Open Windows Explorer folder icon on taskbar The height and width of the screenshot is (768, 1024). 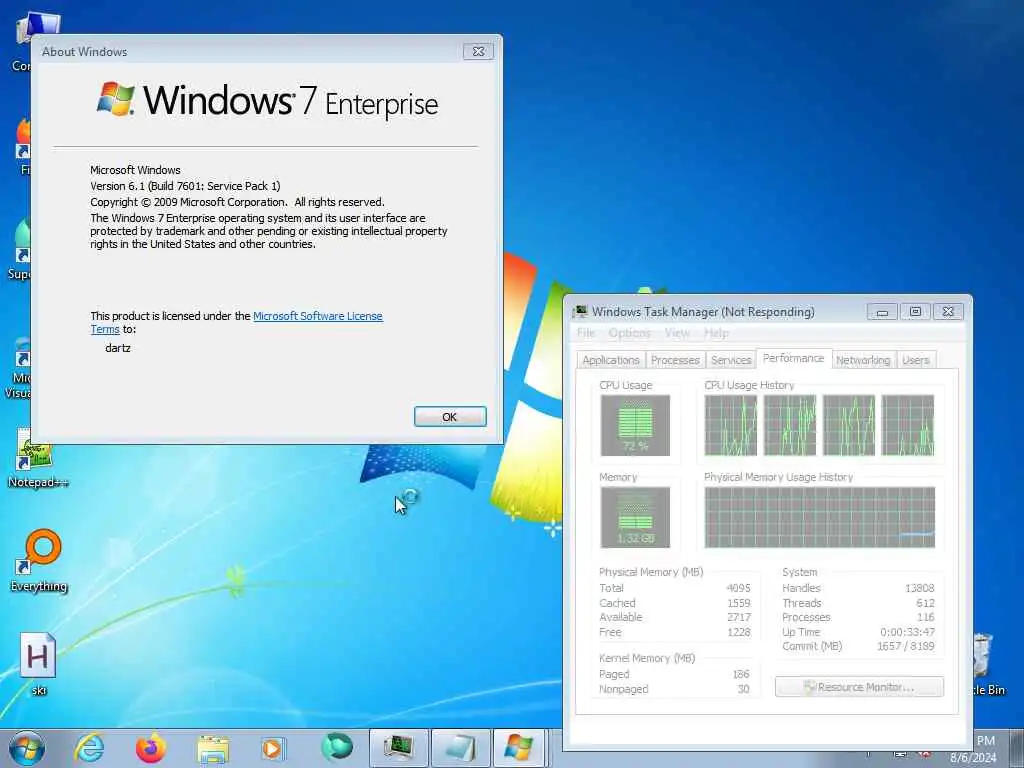point(212,749)
